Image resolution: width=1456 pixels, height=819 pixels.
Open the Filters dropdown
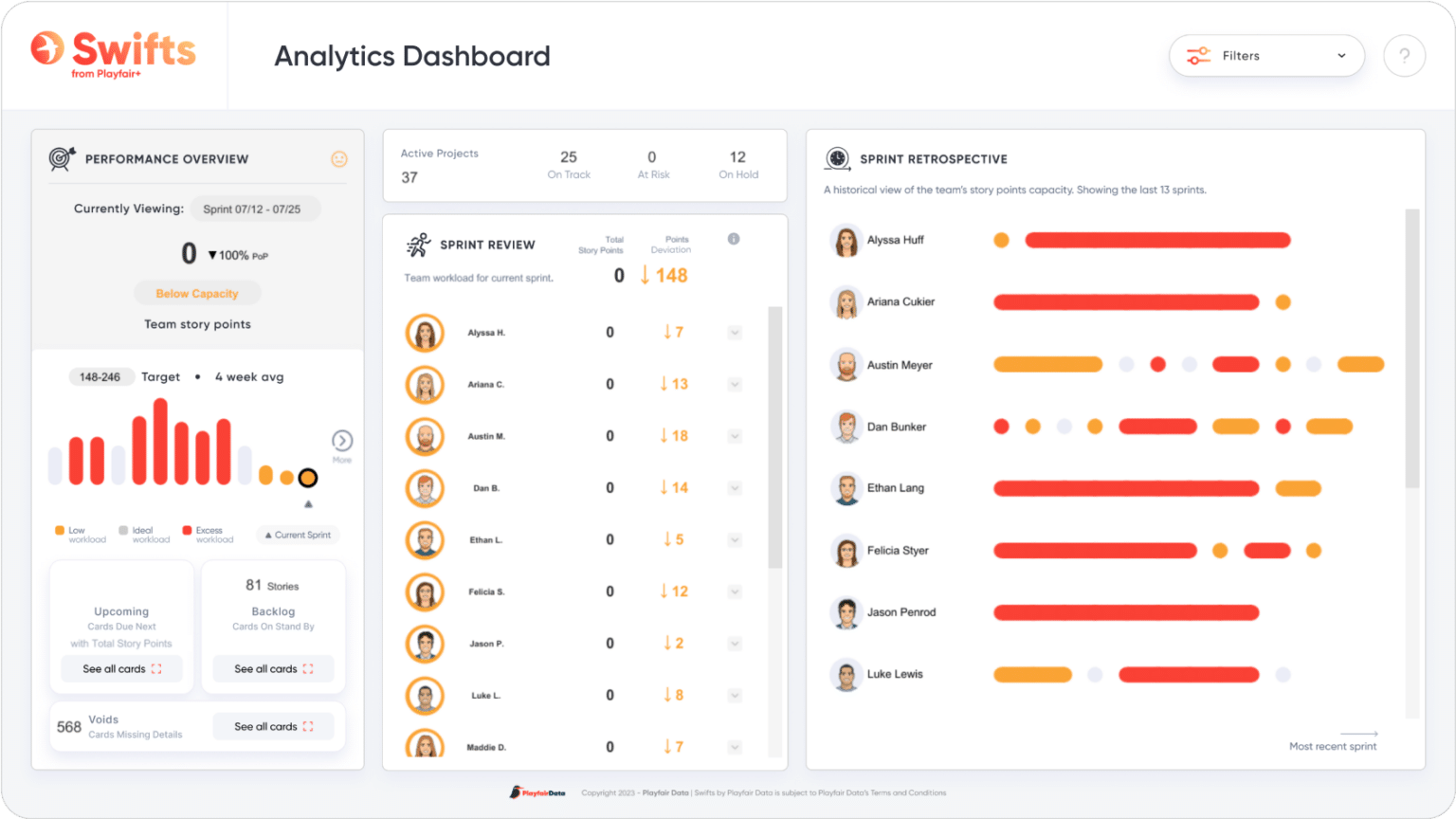pos(1266,55)
